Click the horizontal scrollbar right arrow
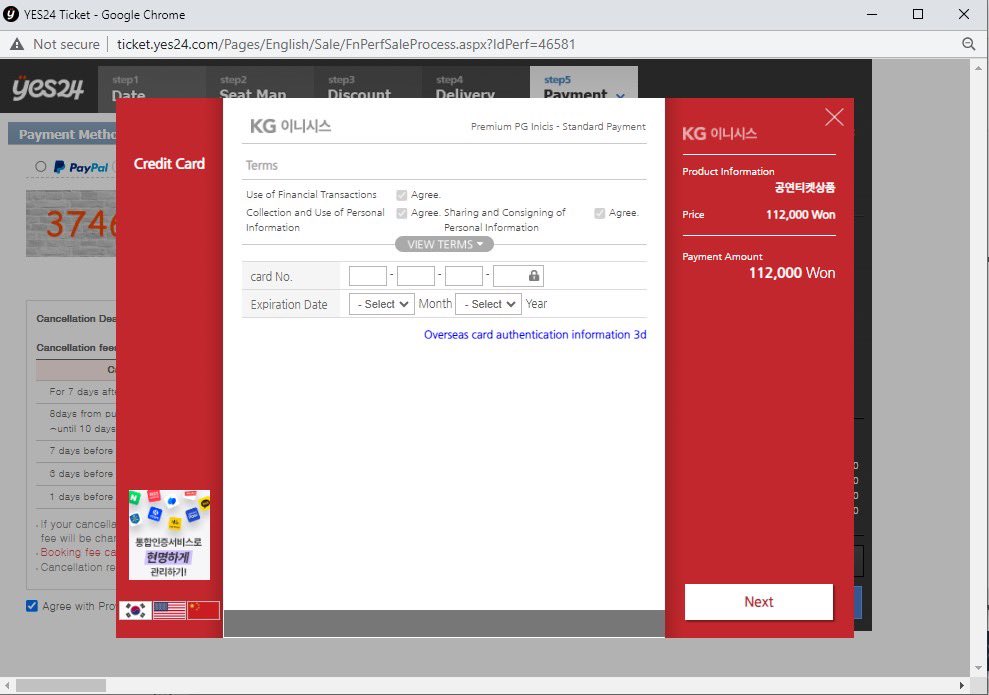Image resolution: width=989 pixels, height=695 pixels. [x=962, y=685]
